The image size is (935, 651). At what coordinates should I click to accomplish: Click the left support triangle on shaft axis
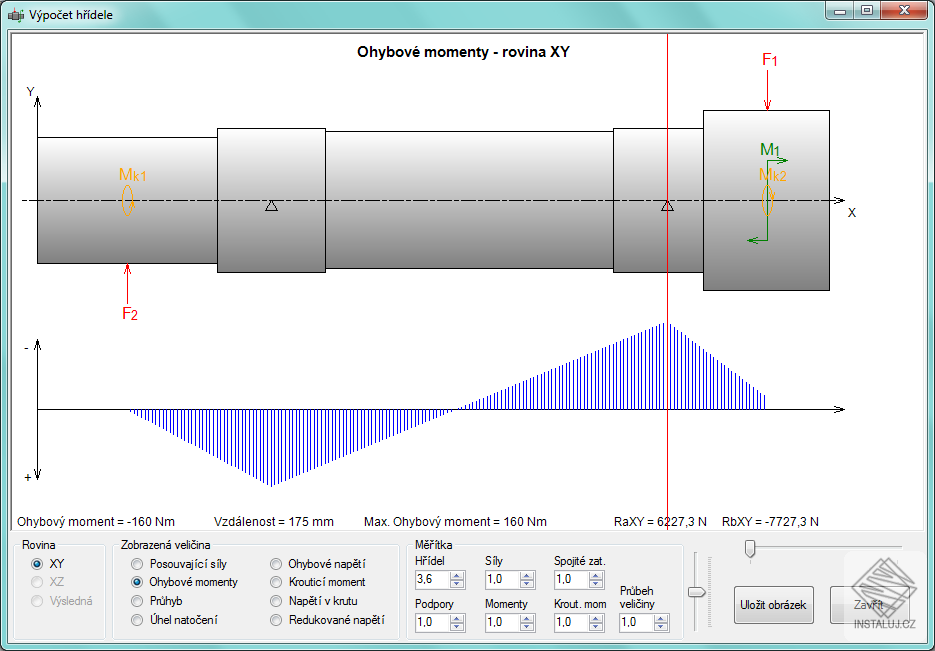point(271,206)
